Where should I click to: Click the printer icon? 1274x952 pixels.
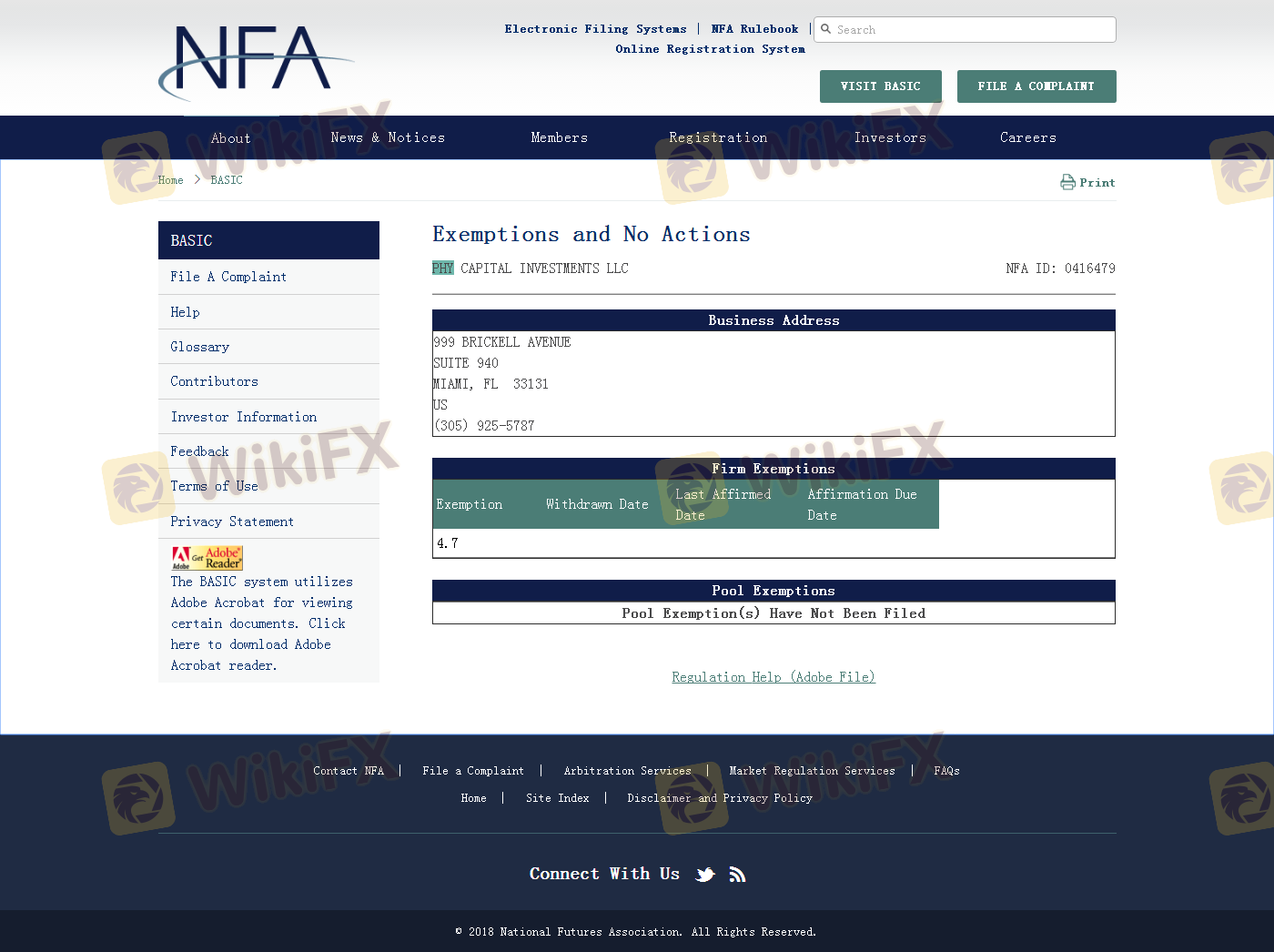coord(1067,182)
